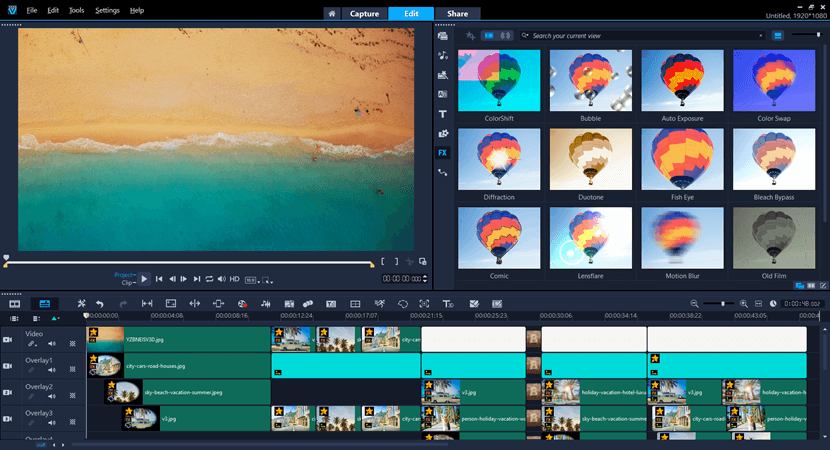Open the Settings menu

coord(106,10)
